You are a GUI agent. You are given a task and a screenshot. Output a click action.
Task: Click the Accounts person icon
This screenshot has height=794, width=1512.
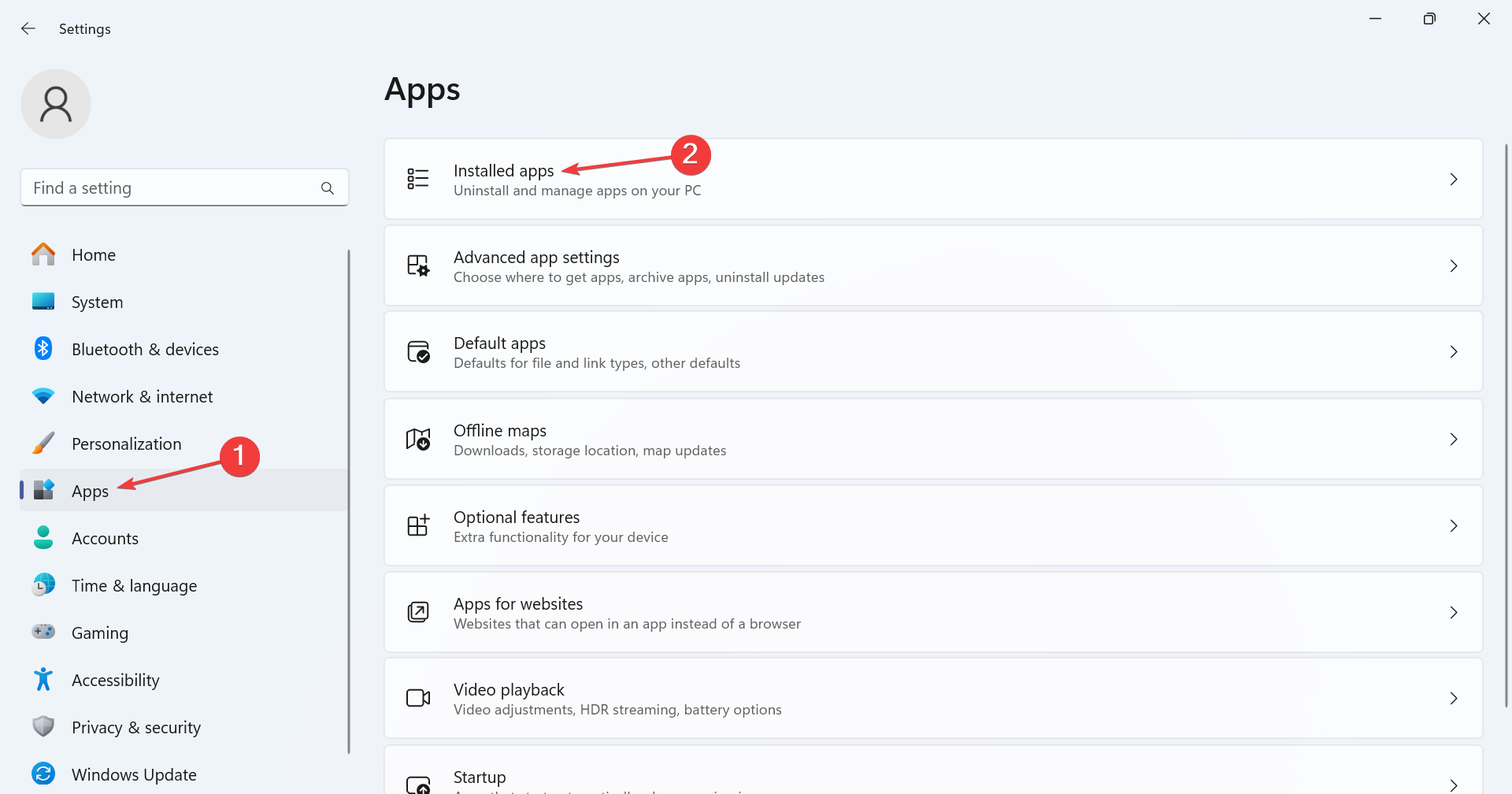click(x=43, y=538)
